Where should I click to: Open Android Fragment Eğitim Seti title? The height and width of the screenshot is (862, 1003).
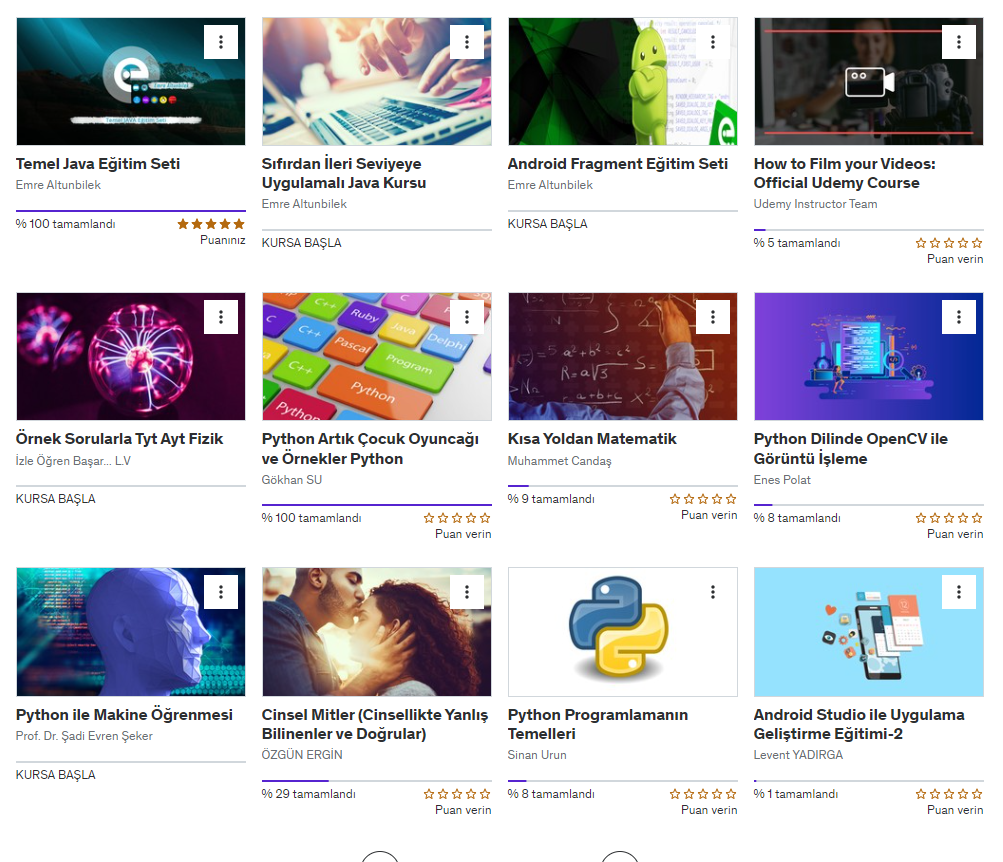coord(618,164)
